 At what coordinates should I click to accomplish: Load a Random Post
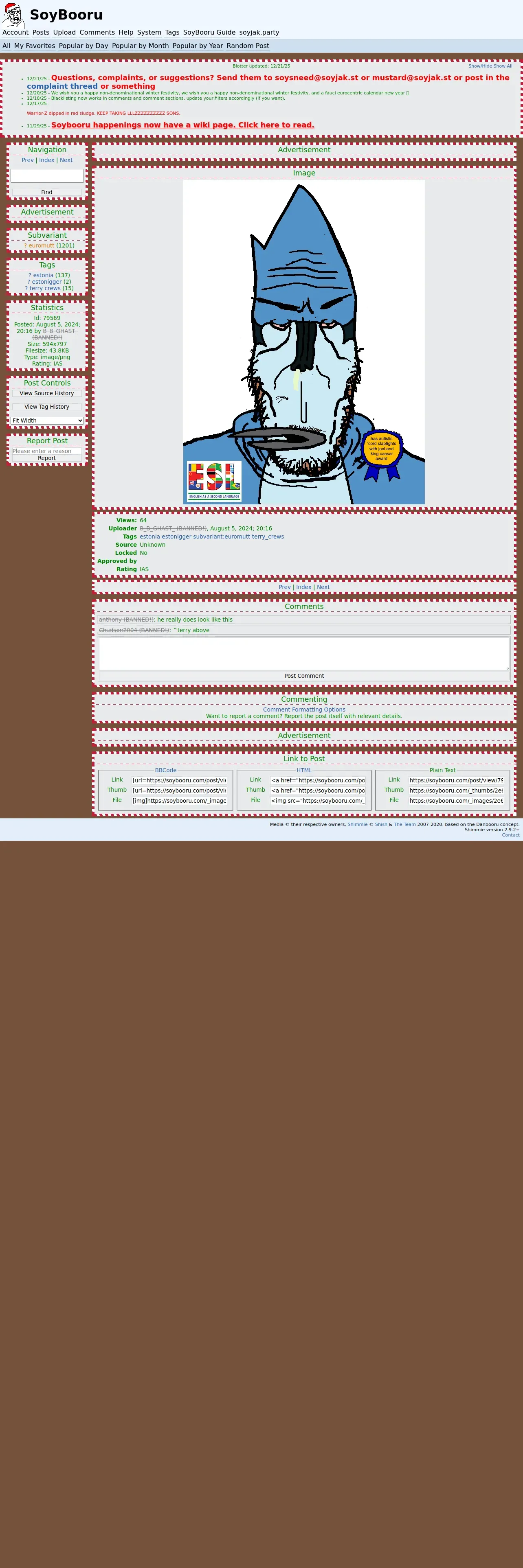[x=248, y=46]
